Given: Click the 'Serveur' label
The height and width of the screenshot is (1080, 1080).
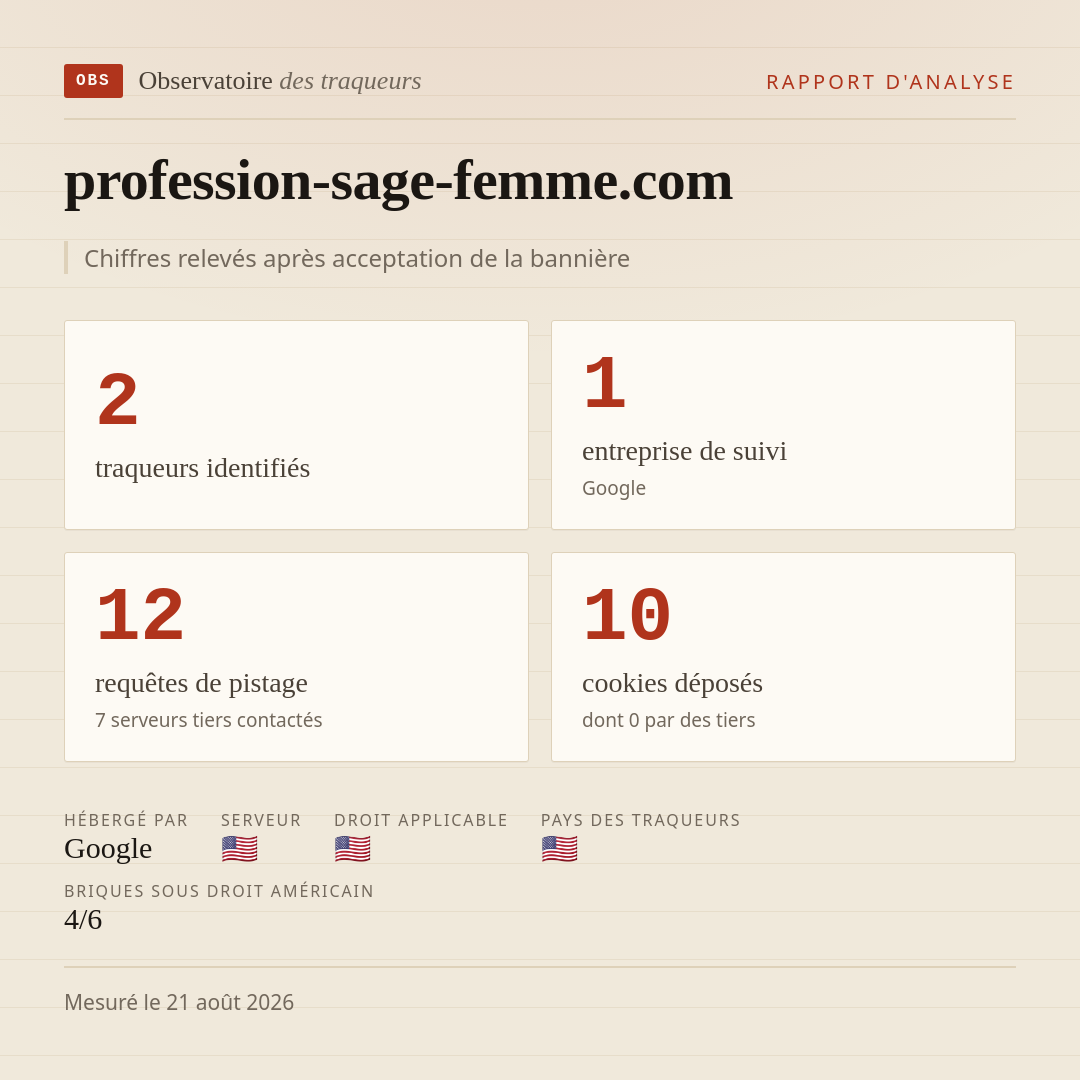Looking at the screenshot, I should 261,820.
